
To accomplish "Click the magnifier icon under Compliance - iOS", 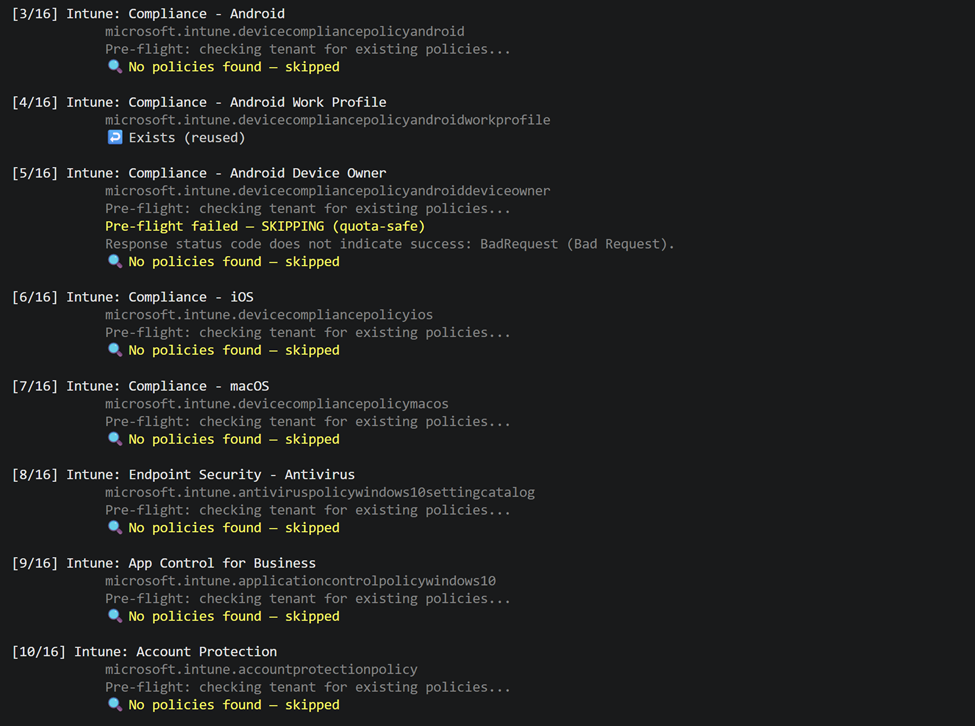I will [x=114, y=351].
